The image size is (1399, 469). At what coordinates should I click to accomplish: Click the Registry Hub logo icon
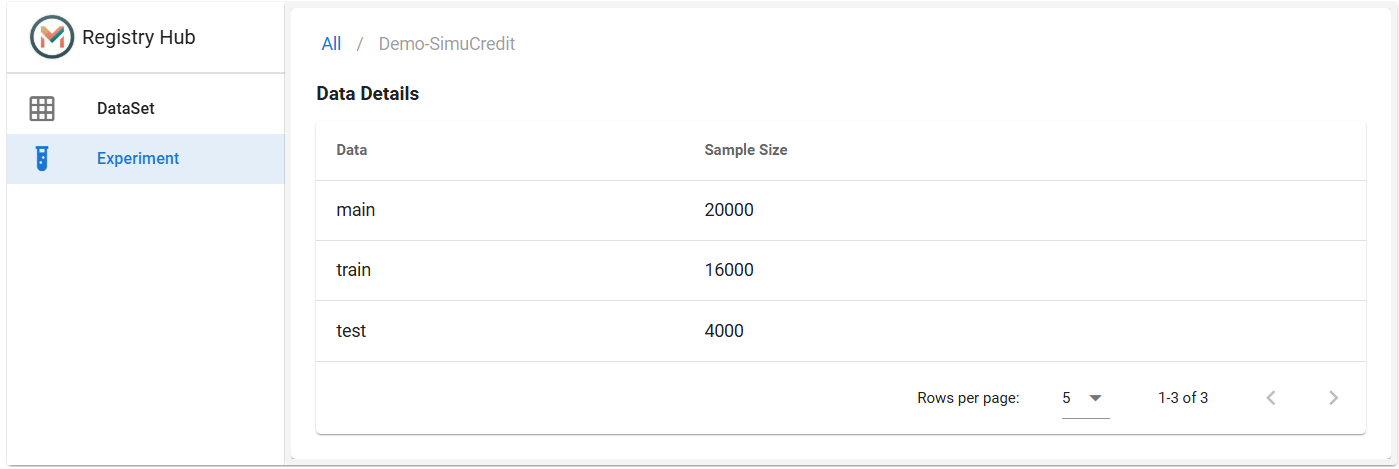click(52, 37)
